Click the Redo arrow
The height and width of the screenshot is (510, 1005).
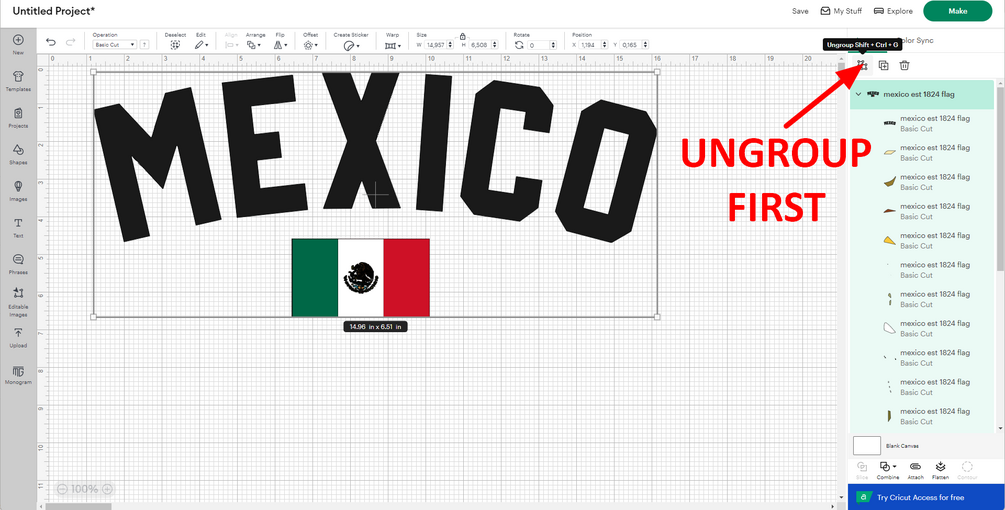71,42
